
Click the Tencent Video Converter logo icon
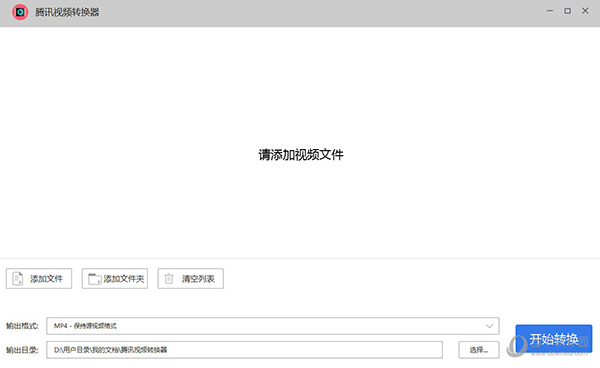(x=20, y=12)
